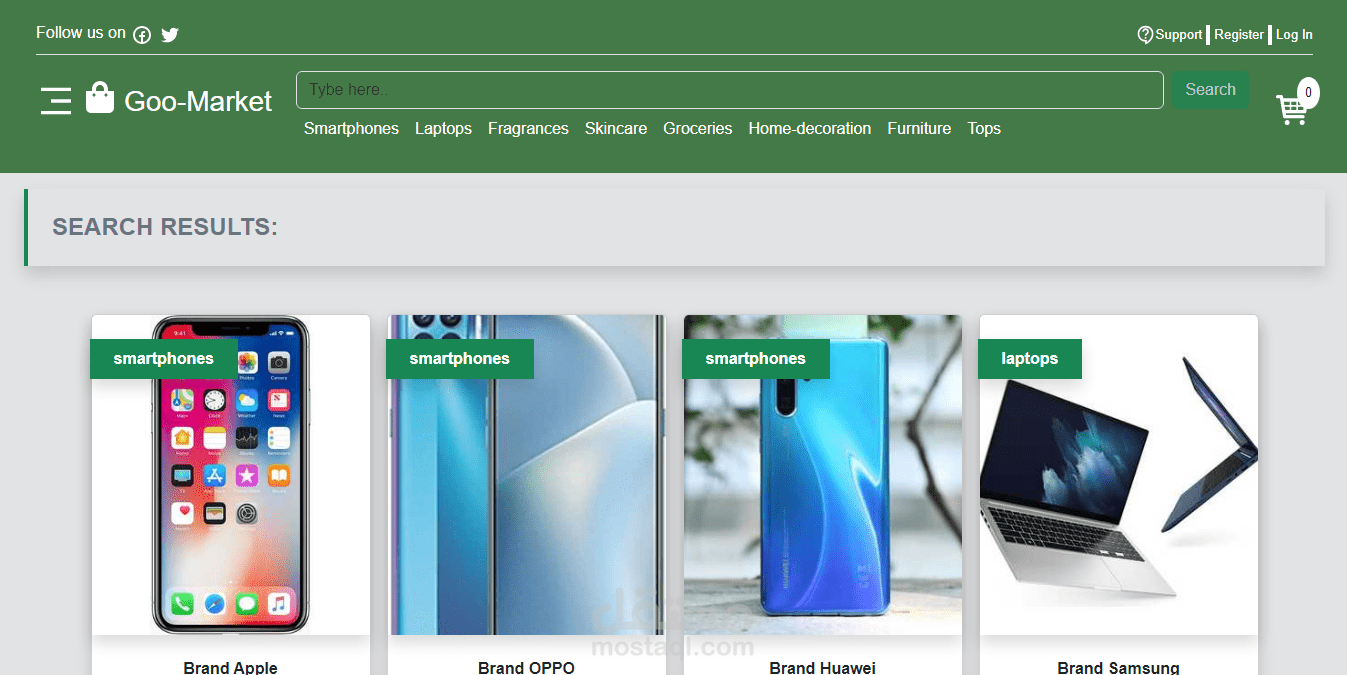
Task: Open the Fragrances category
Action: tap(528, 129)
